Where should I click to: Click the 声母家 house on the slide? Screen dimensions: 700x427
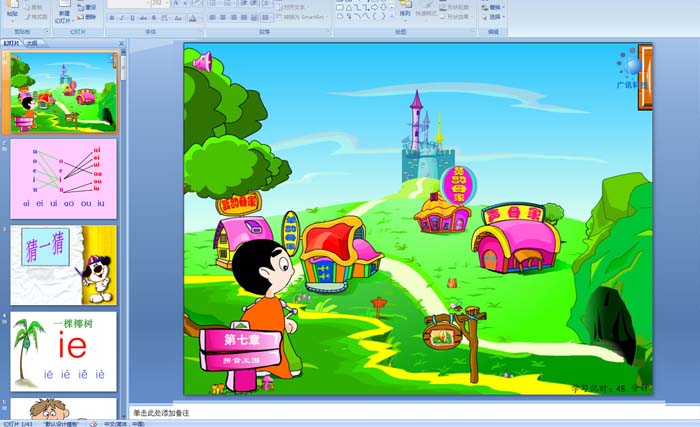pos(517,238)
